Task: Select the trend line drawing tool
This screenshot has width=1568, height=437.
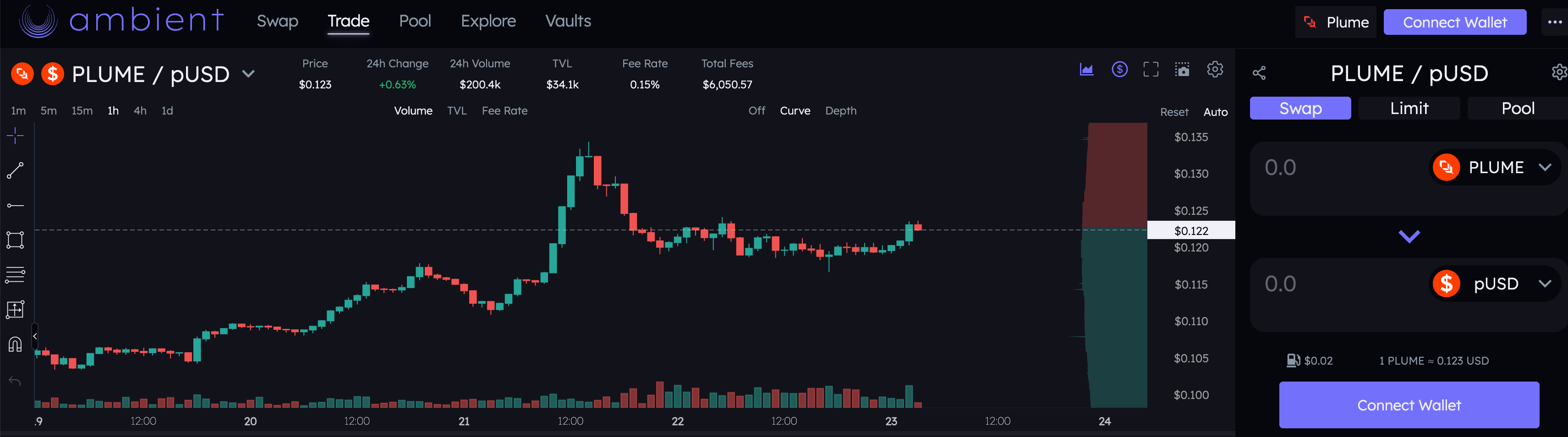Action: click(x=15, y=170)
